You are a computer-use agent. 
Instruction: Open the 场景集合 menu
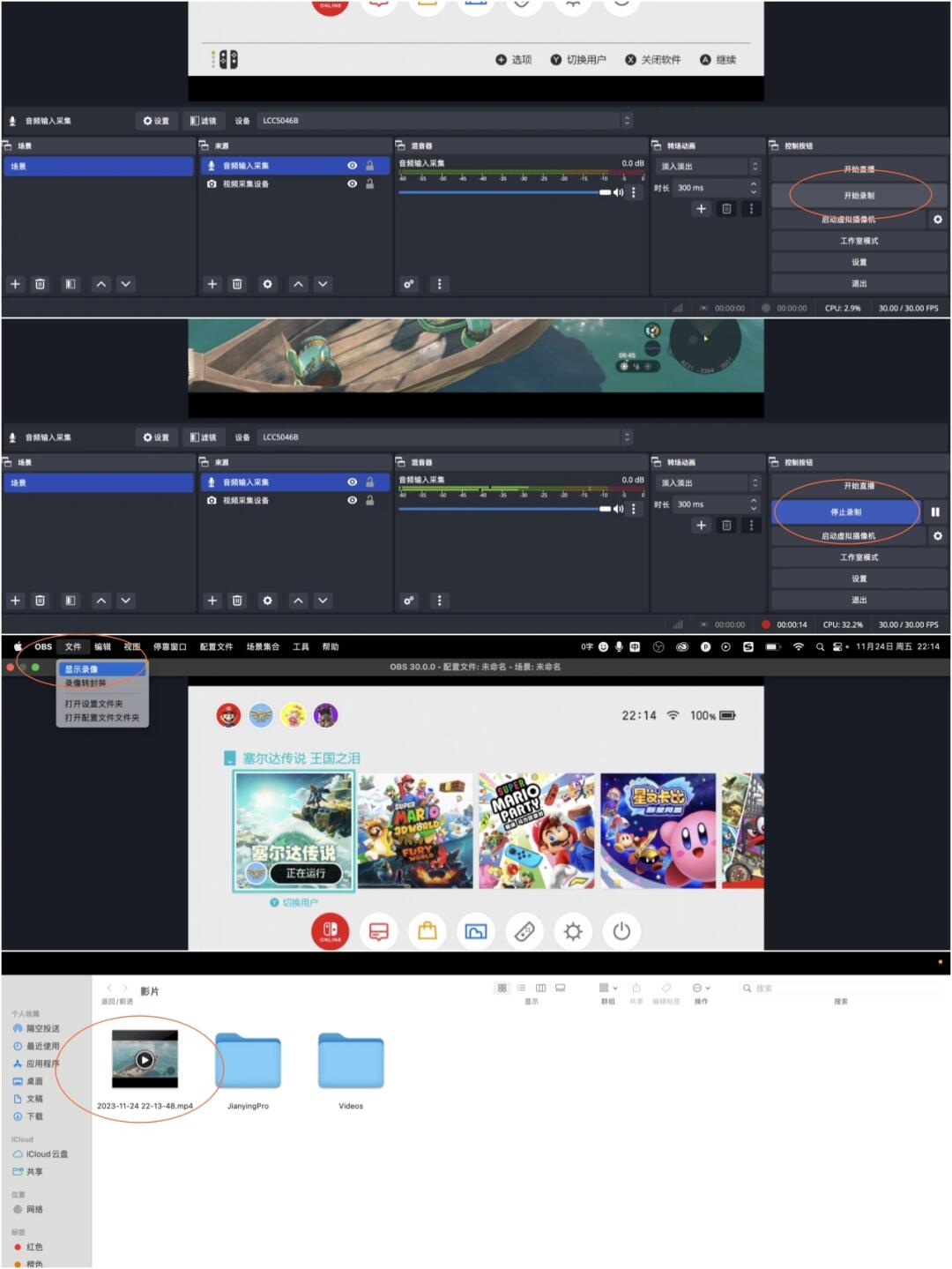coord(263,646)
